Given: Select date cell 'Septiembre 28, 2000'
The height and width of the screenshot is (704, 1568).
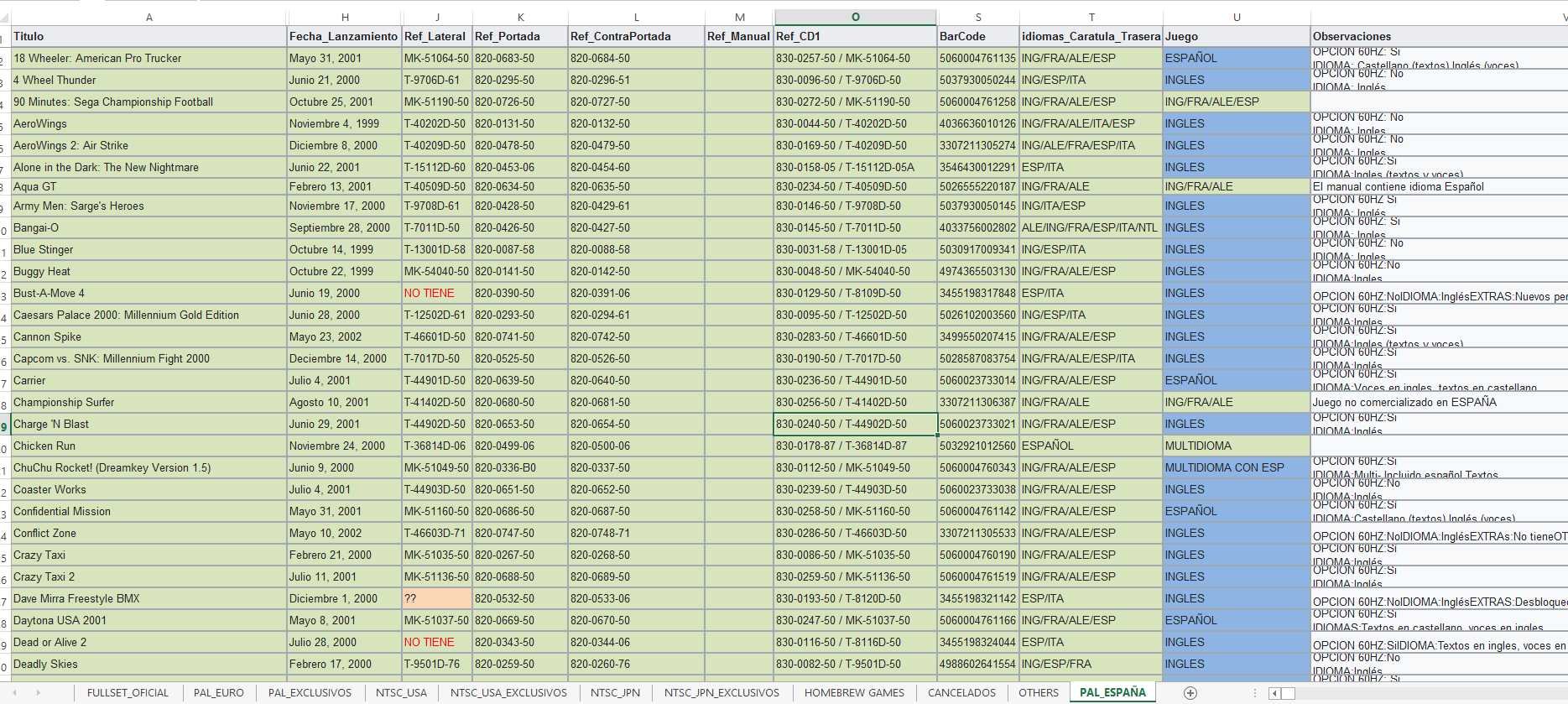Looking at the screenshot, I should coord(345,227).
